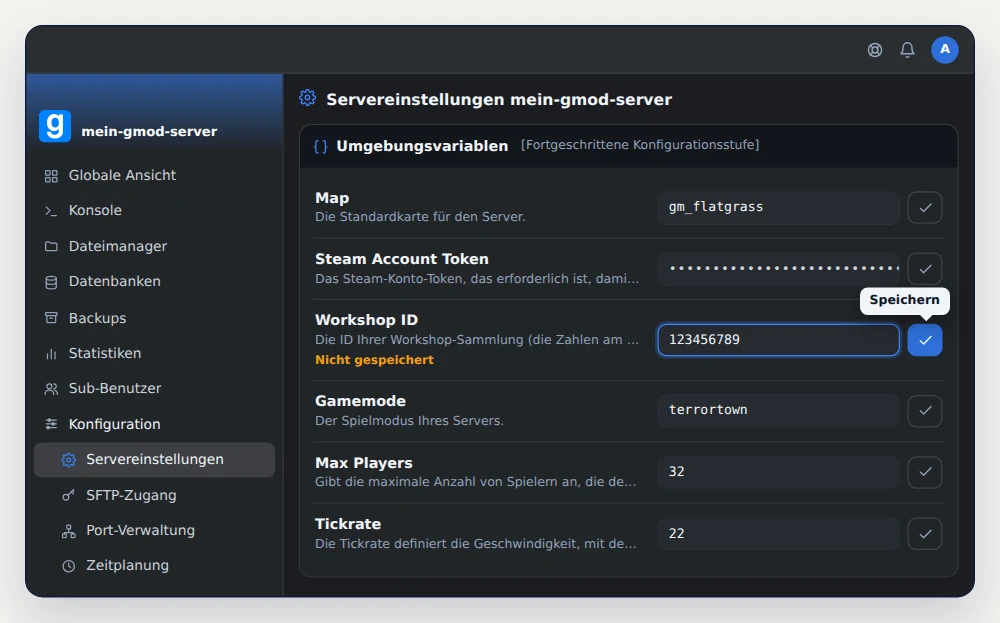
Task: Click the Servereinstellungen gear icon in sidebar
Action: coord(68,460)
